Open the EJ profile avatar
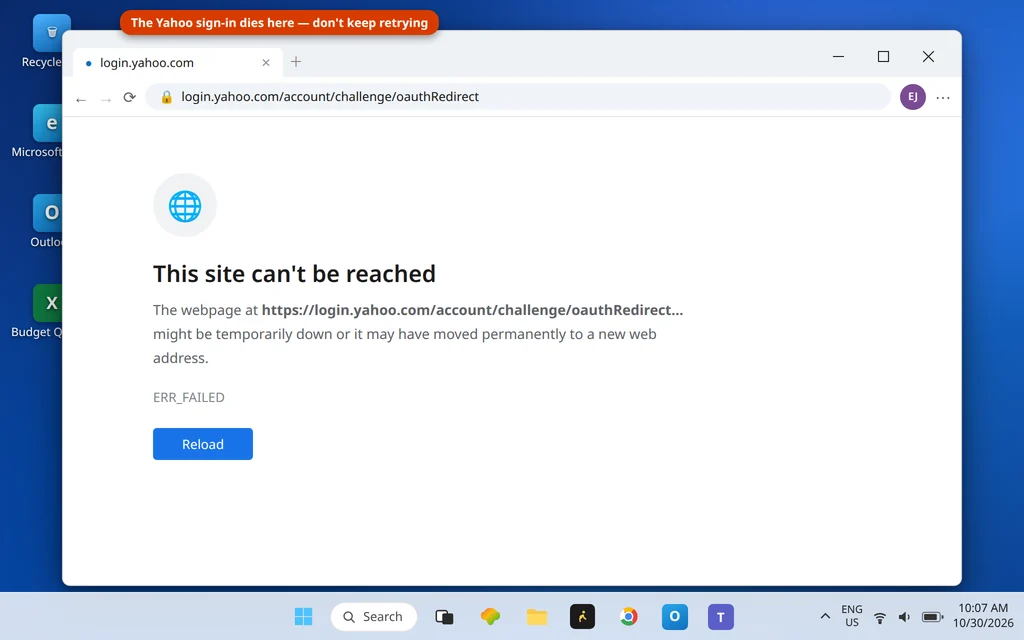The width and height of the screenshot is (1024, 640). point(912,97)
